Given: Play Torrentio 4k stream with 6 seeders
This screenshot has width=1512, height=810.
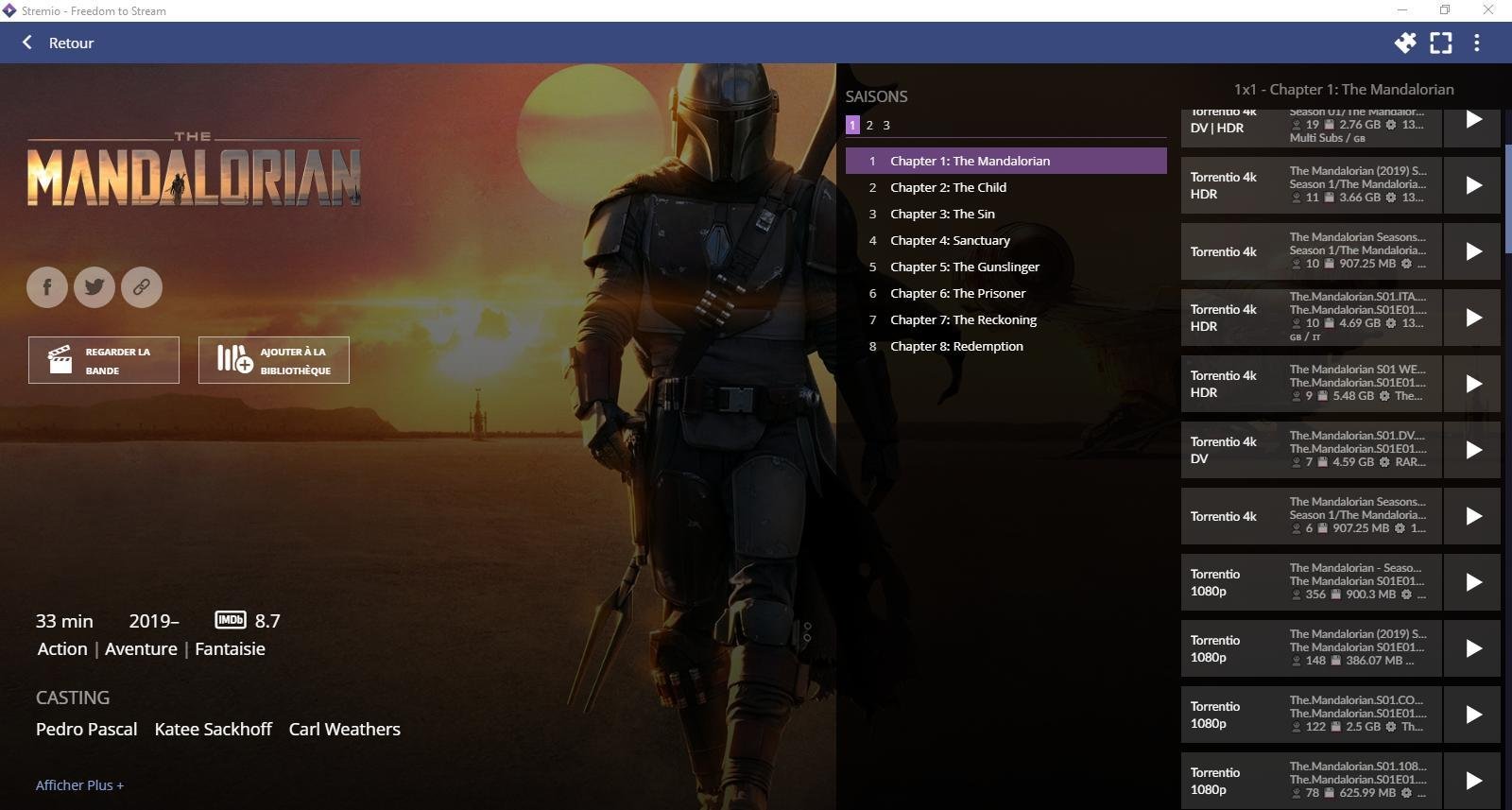Looking at the screenshot, I should (x=1473, y=516).
